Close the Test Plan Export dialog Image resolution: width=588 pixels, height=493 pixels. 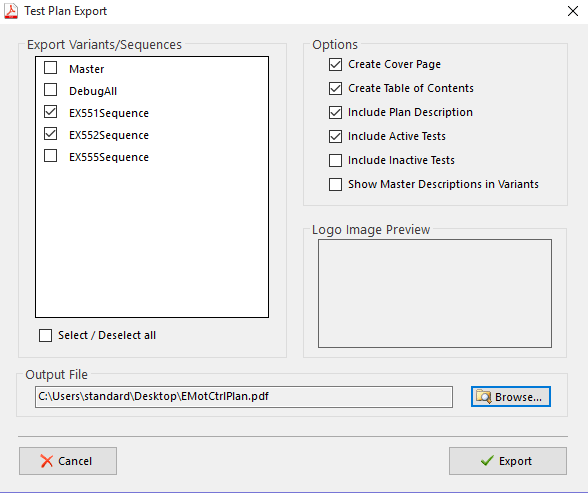[x=573, y=11]
